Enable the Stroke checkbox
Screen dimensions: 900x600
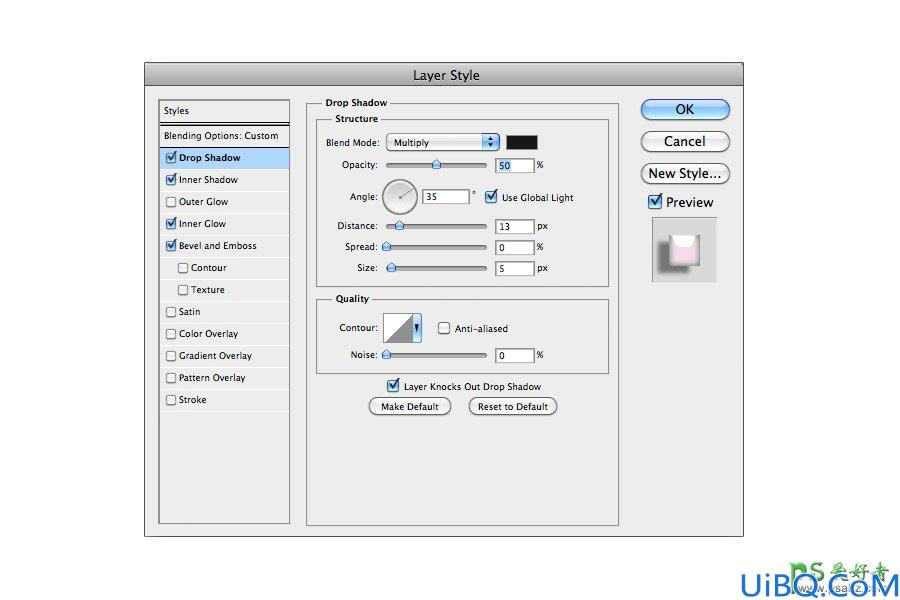[171, 400]
